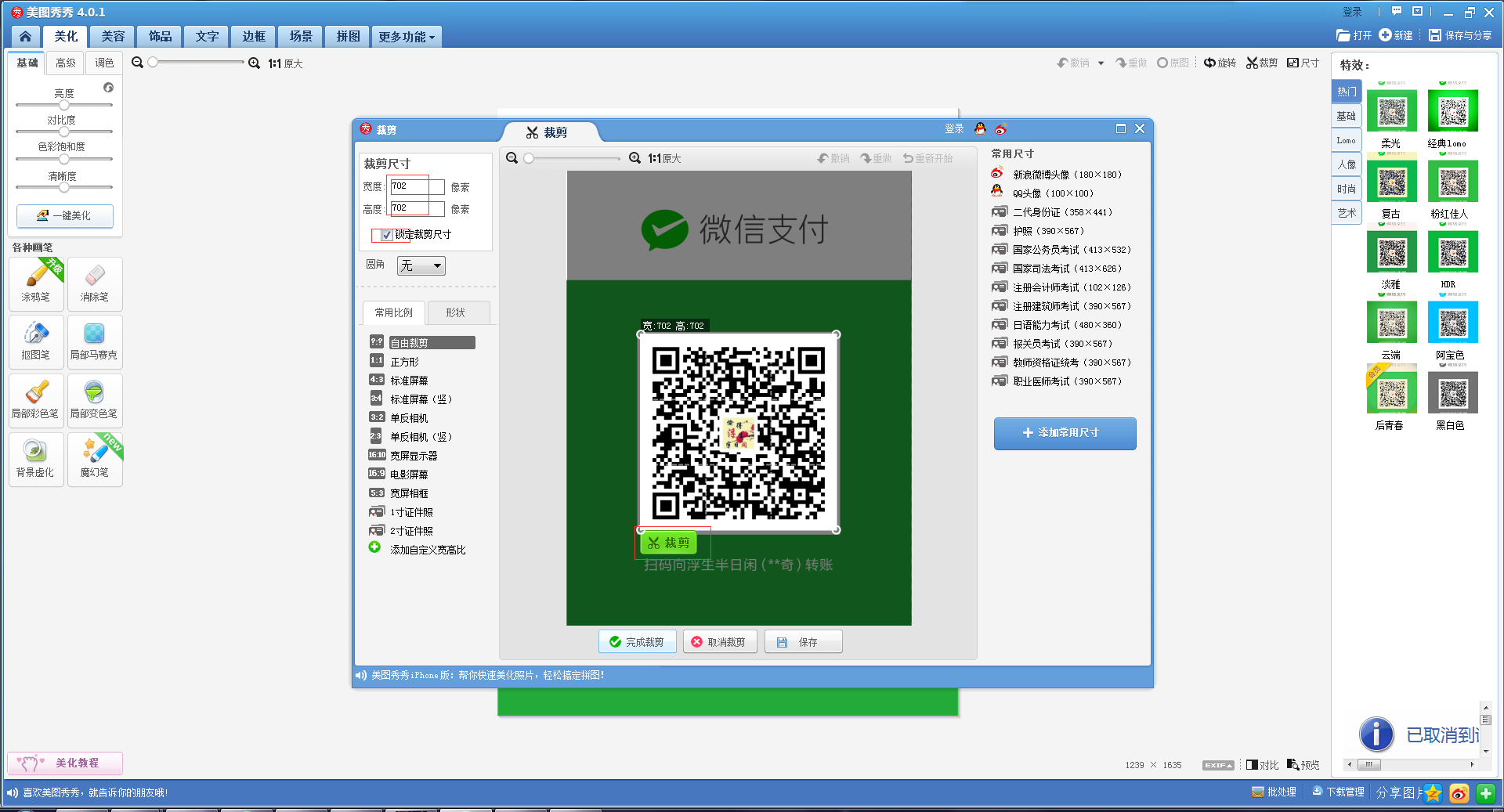Select the Lomo effects category
Viewport: 1504px width, 812px height.
coord(1346,140)
